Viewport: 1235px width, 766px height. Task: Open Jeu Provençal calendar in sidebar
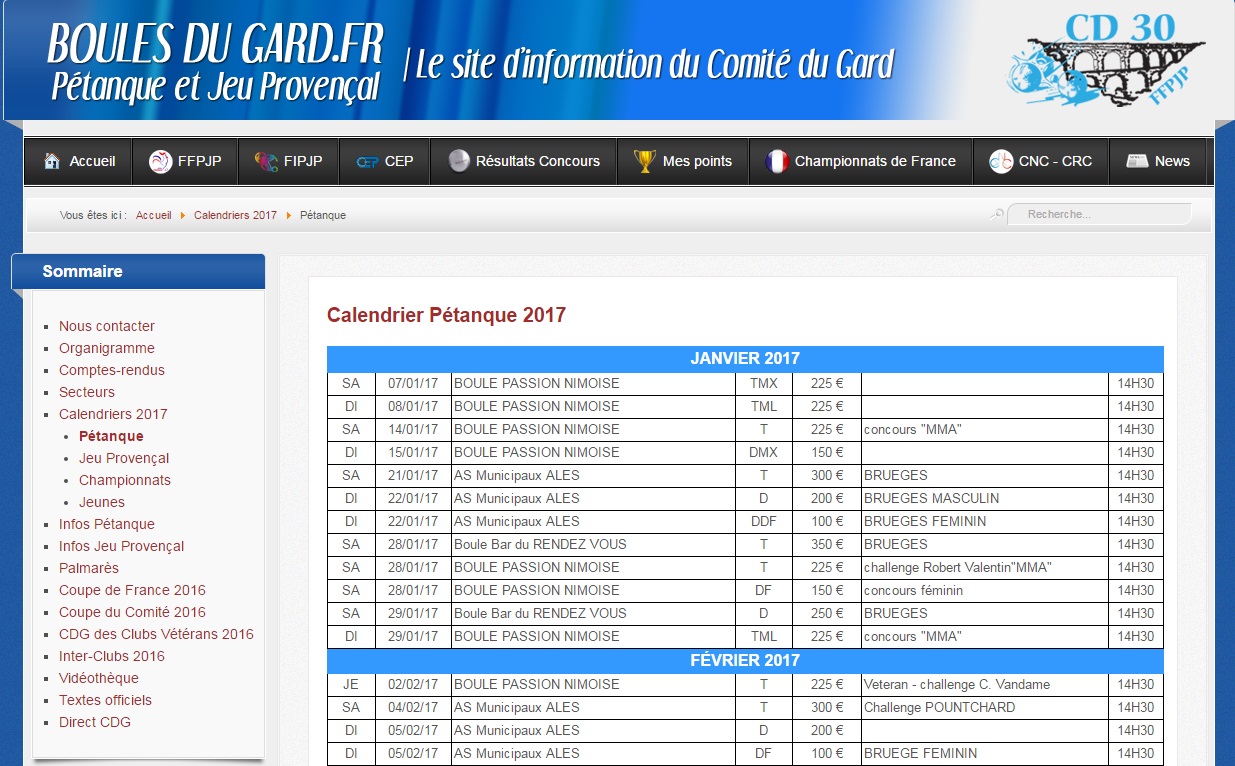click(x=124, y=458)
